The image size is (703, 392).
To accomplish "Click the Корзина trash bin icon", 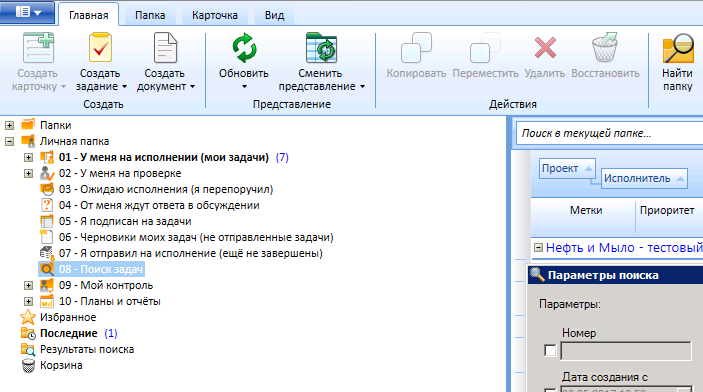I will click(28, 366).
